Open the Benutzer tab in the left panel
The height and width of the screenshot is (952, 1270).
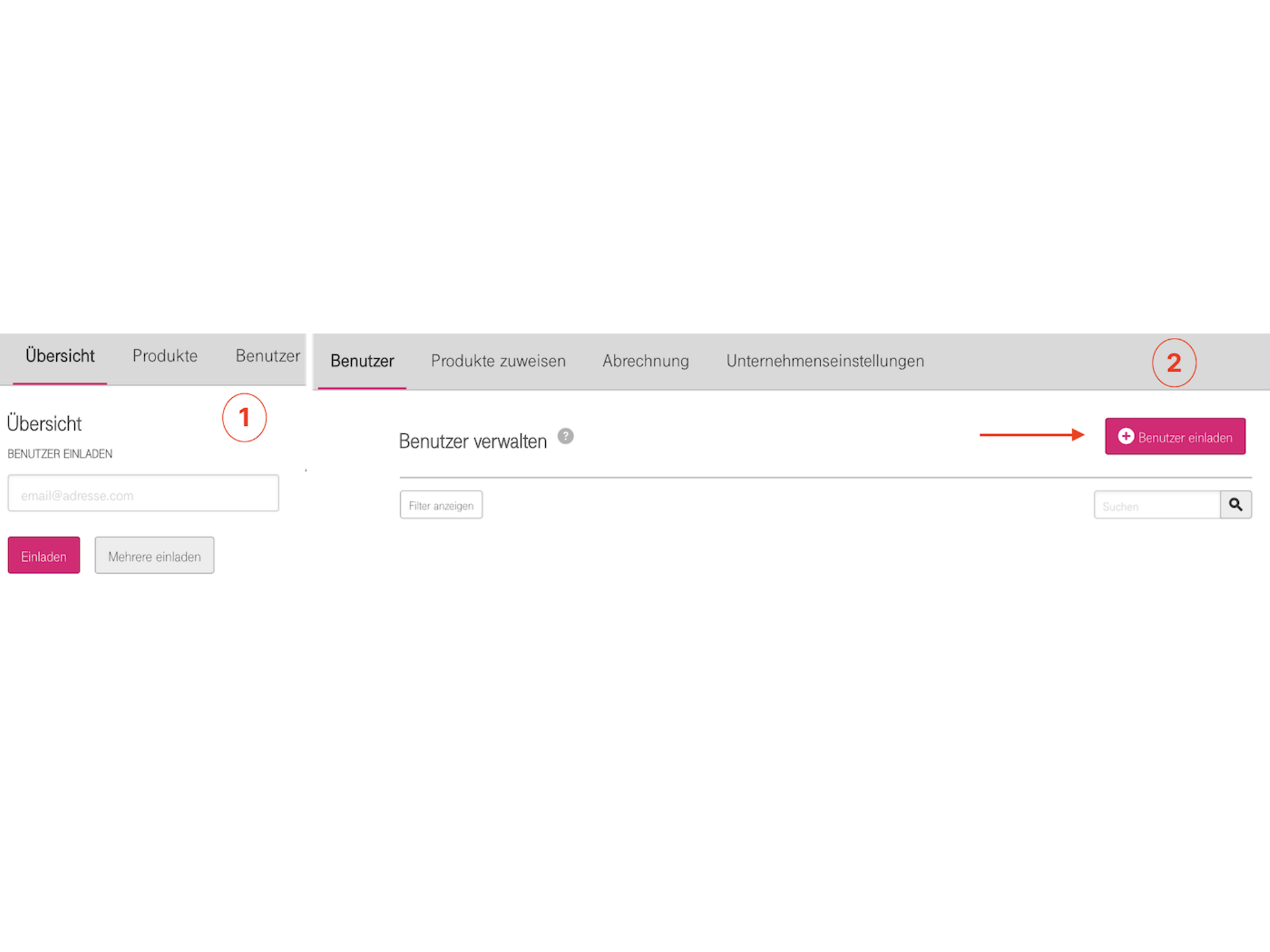(x=267, y=356)
